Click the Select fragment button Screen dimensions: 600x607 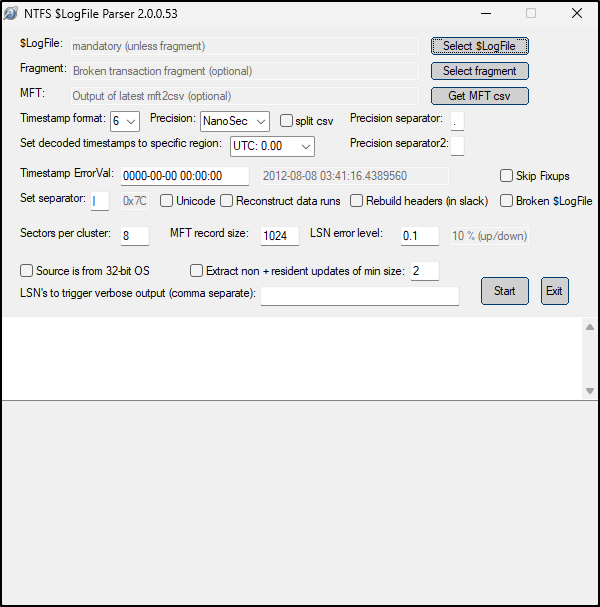coord(480,71)
